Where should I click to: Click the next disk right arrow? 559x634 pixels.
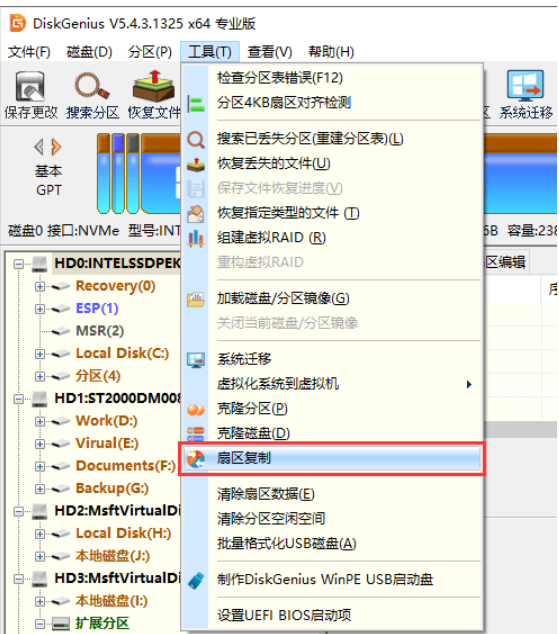[56, 147]
